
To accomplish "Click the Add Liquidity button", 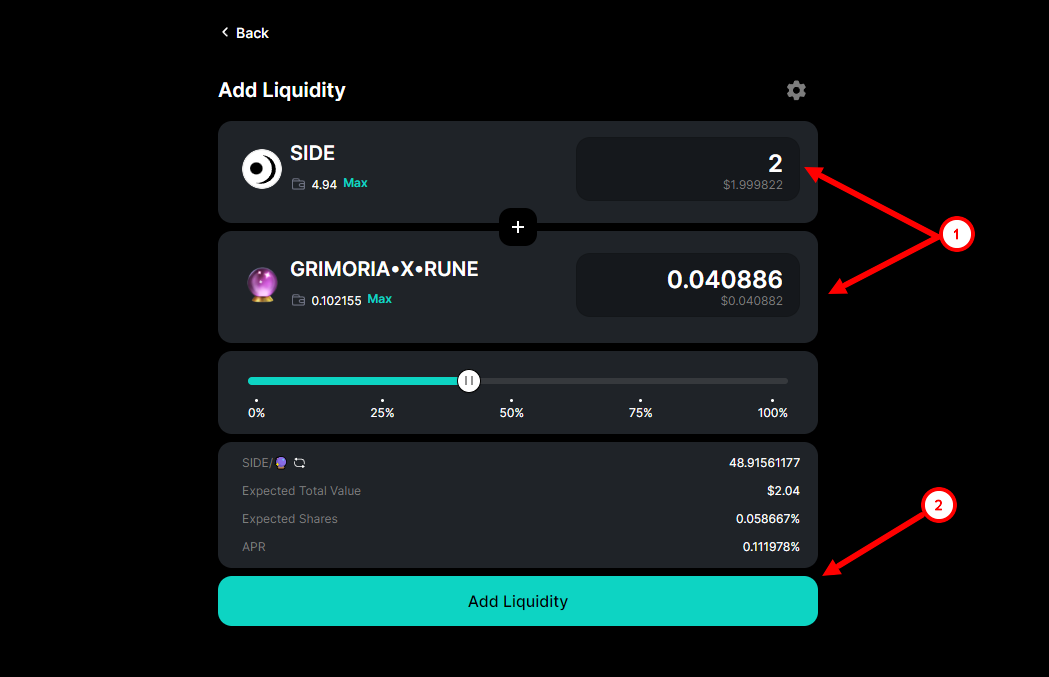I will point(518,601).
